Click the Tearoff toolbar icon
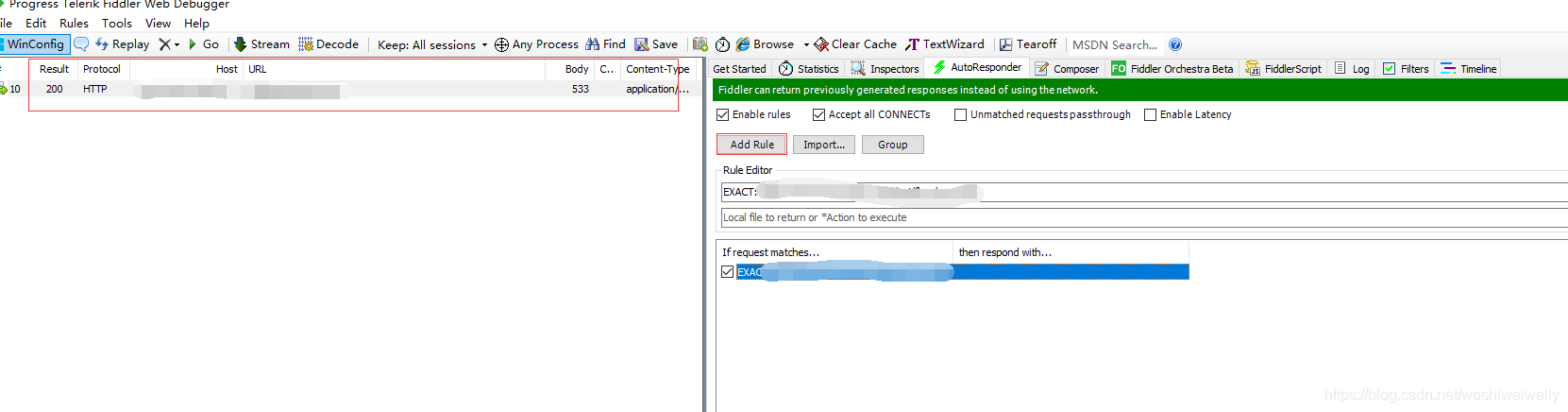 (x=1006, y=44)
